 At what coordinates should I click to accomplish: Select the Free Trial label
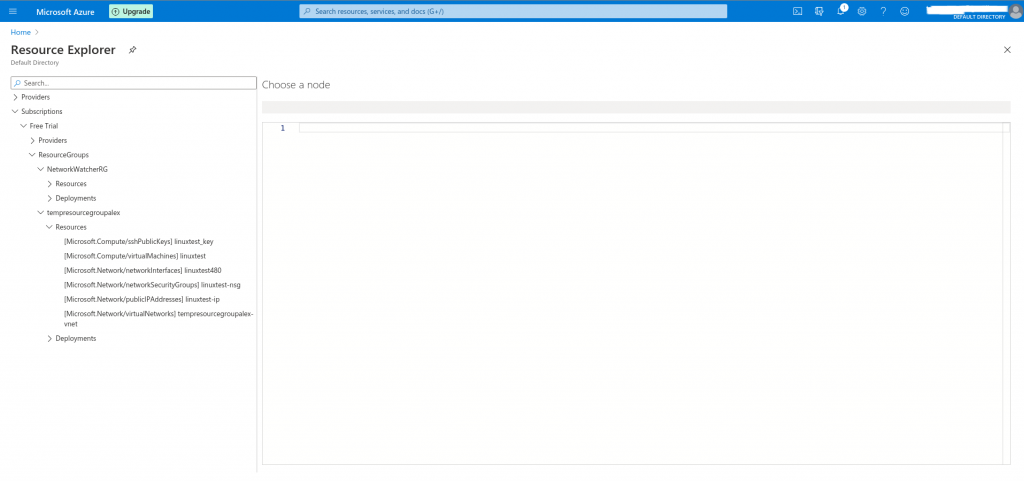tap(44, 126)
